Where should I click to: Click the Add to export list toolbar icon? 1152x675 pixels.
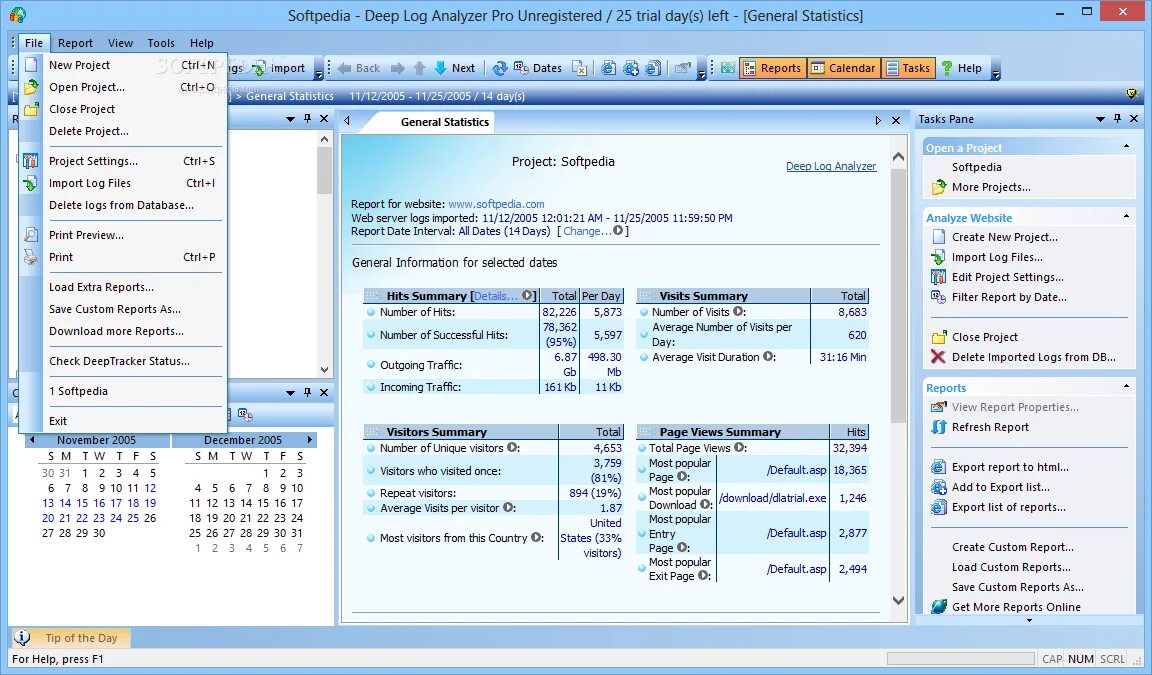click(630, 68)
